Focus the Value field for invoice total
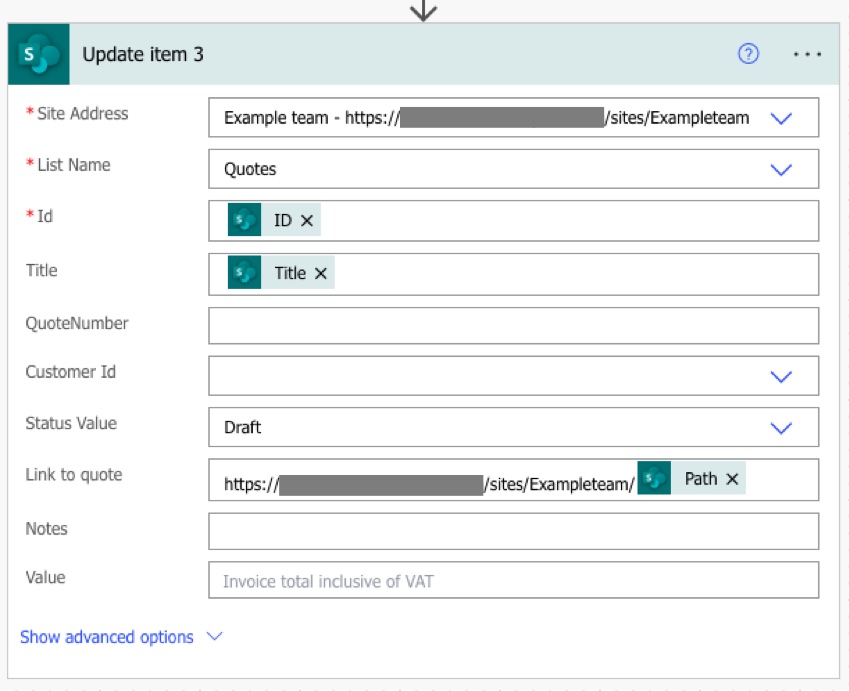This screenshot has width=849, height=691. [x=513, y=581]
